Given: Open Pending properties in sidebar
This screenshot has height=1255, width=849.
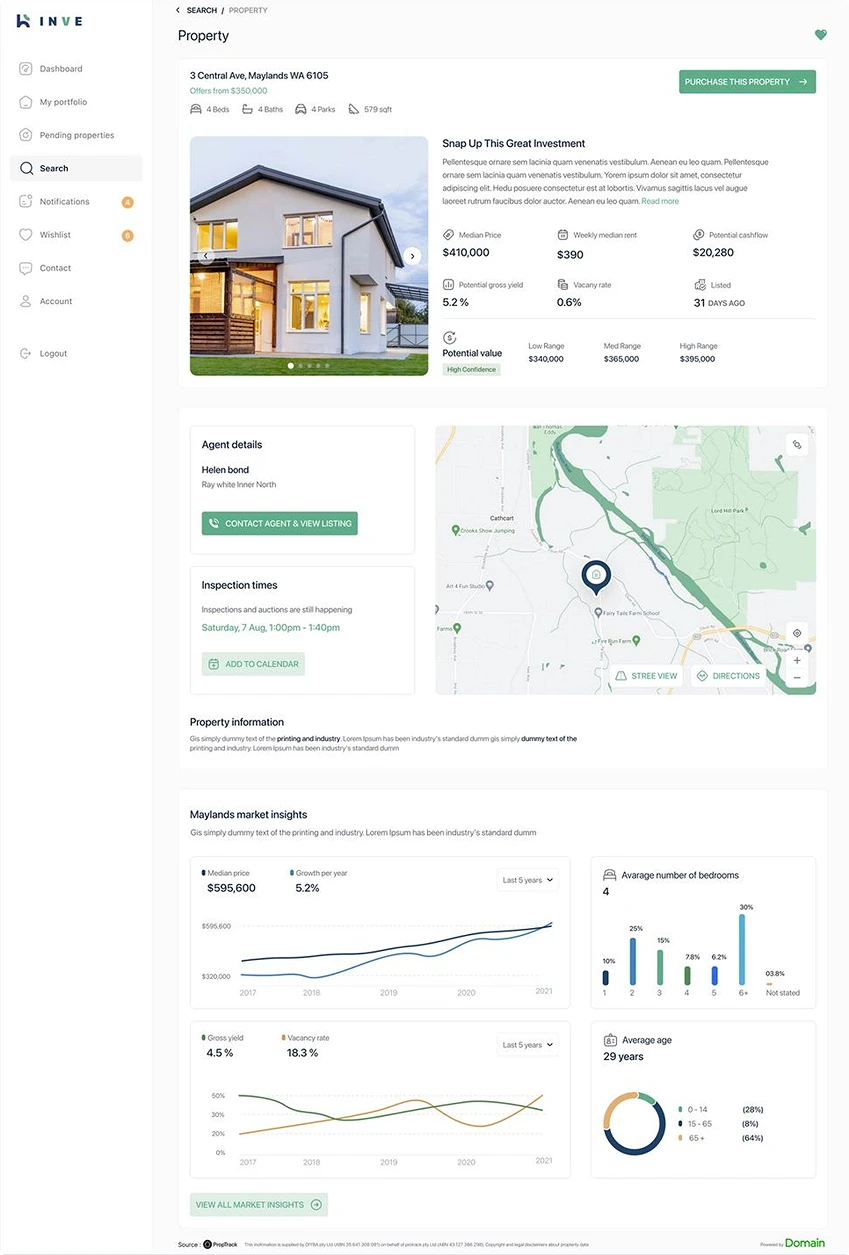Looking at the screenshot, I should click(x=76, y=135).
